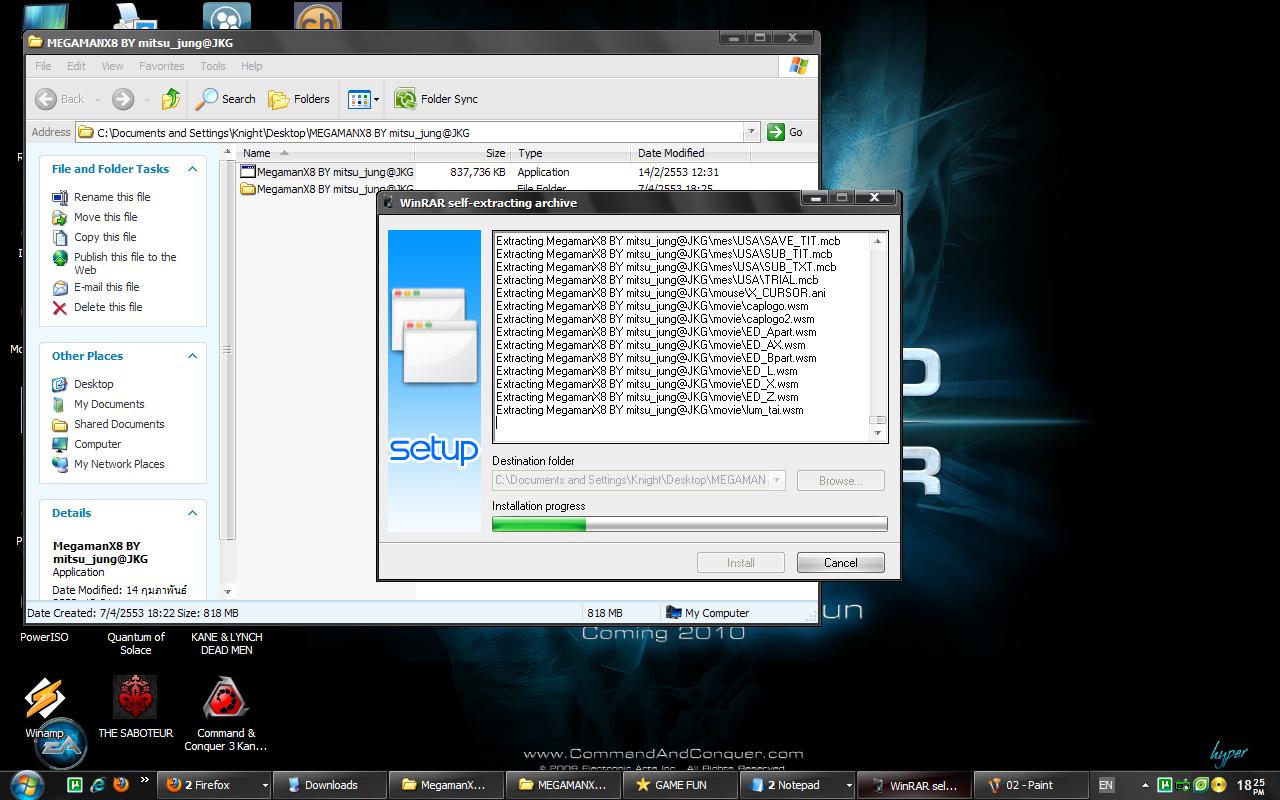
Task: Click the E-mail this file task
Action: click(106, 287)
